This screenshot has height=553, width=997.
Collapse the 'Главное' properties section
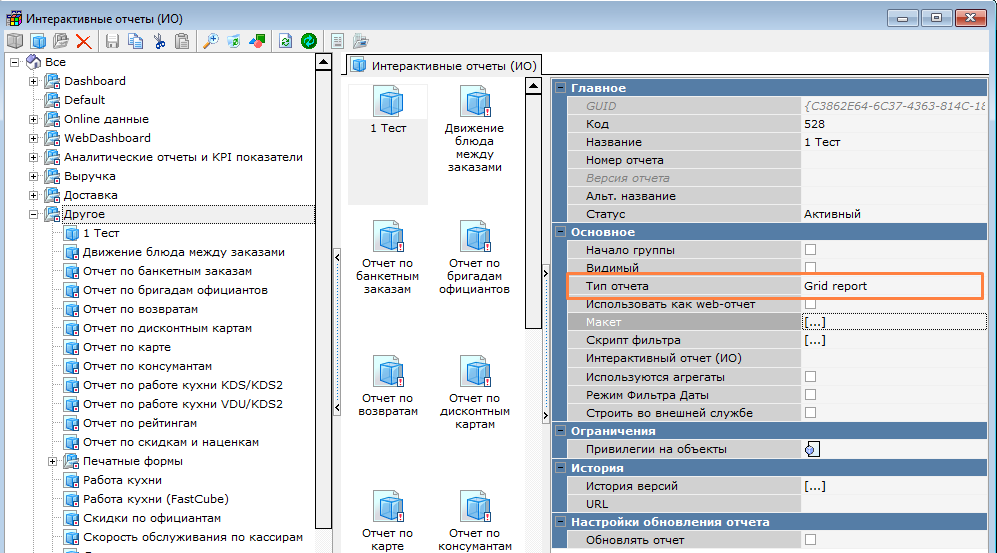(x=561, y=89)
